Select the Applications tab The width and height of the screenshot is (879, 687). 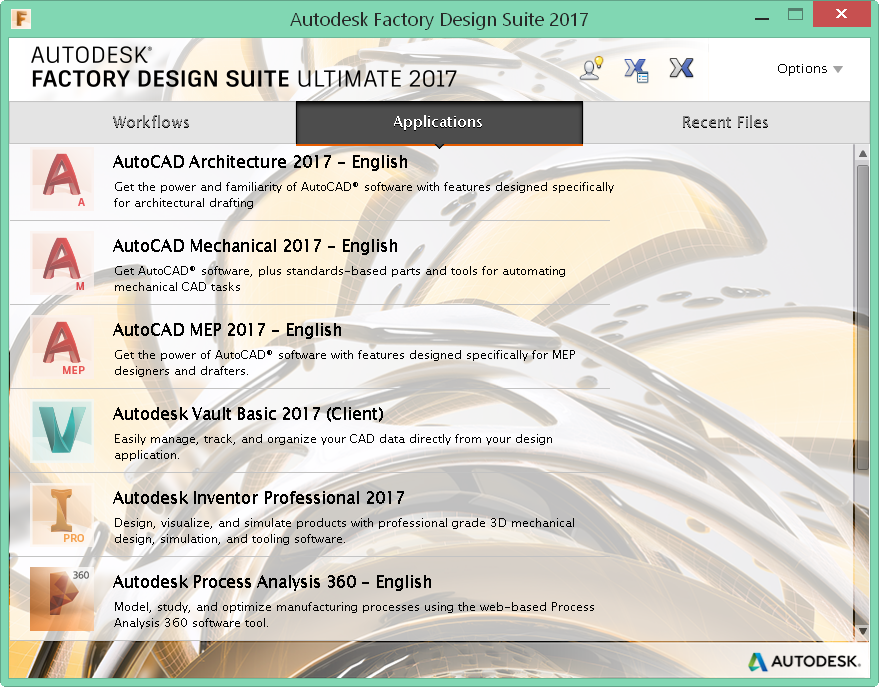pos(439,122)
